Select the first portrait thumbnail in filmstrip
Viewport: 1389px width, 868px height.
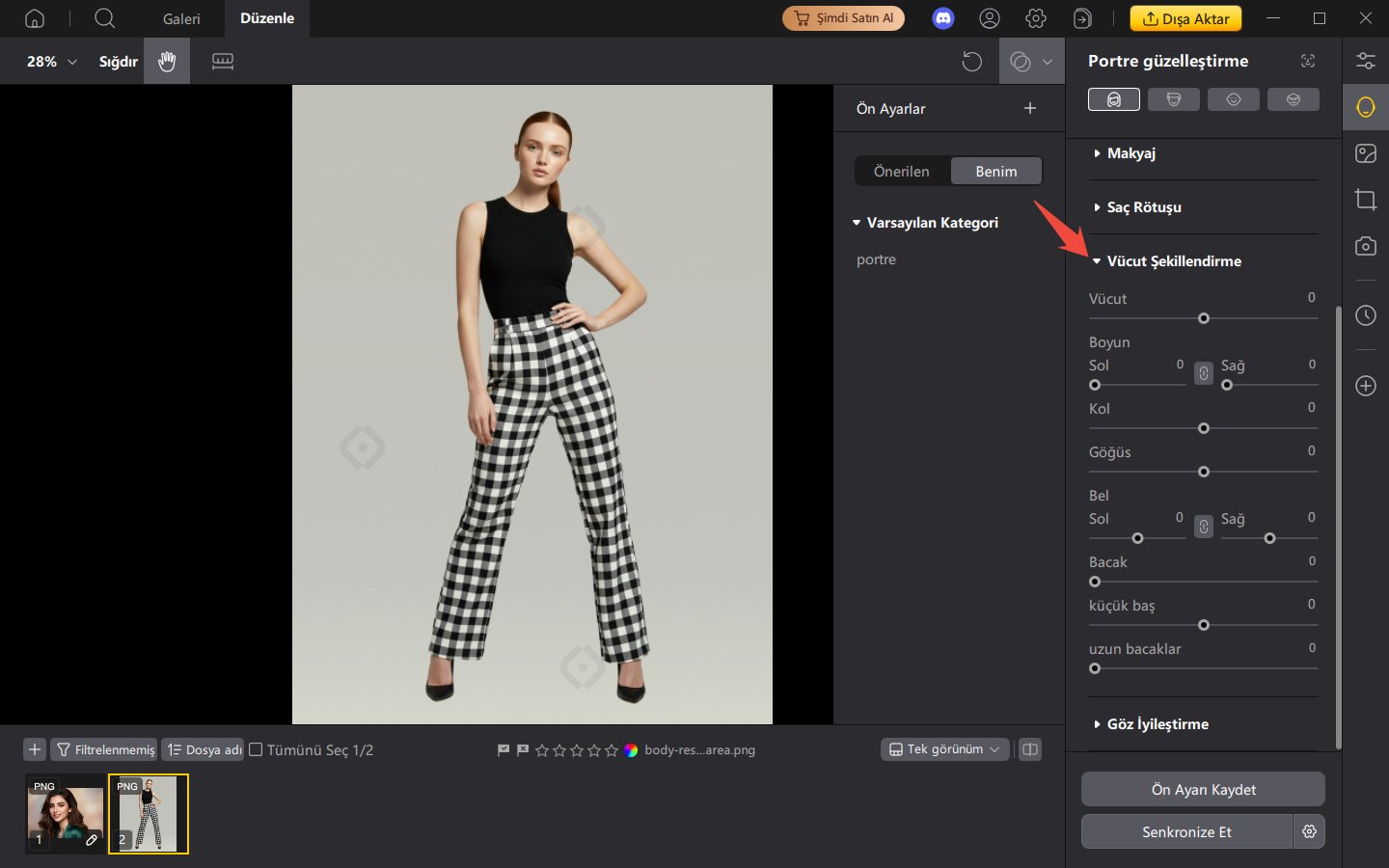coord(65,813)
